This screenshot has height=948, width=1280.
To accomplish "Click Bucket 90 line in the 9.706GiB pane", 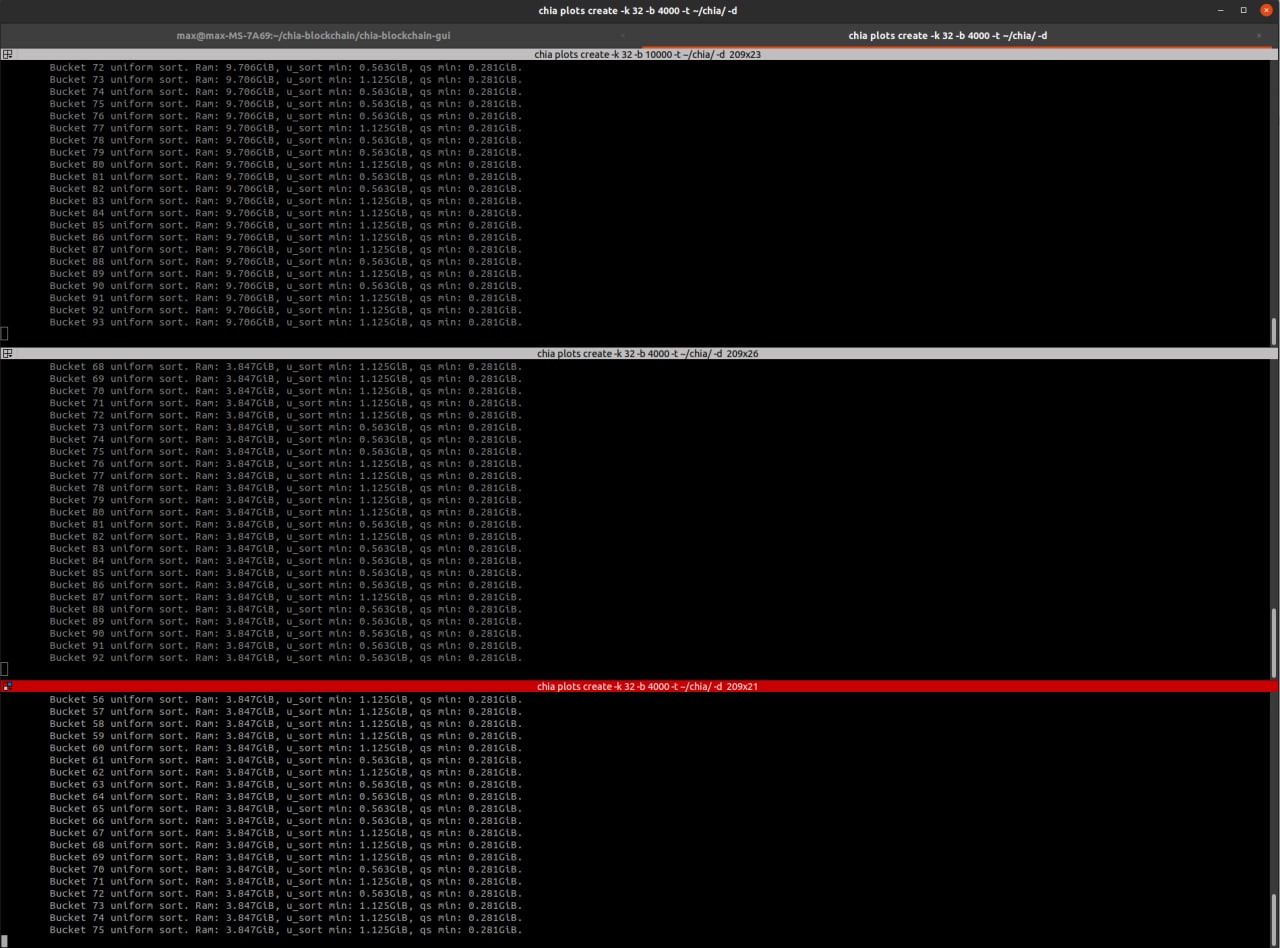I will (x=286, y=285).
